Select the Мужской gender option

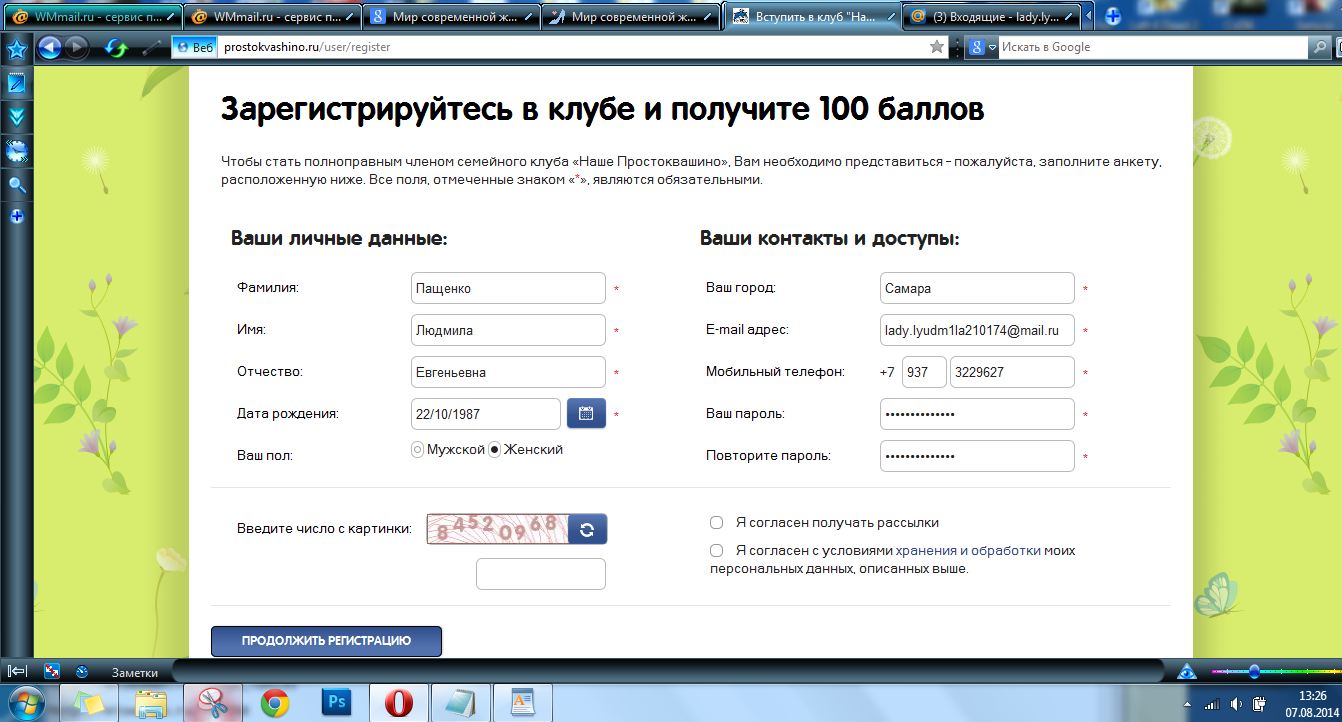point(418,450)
